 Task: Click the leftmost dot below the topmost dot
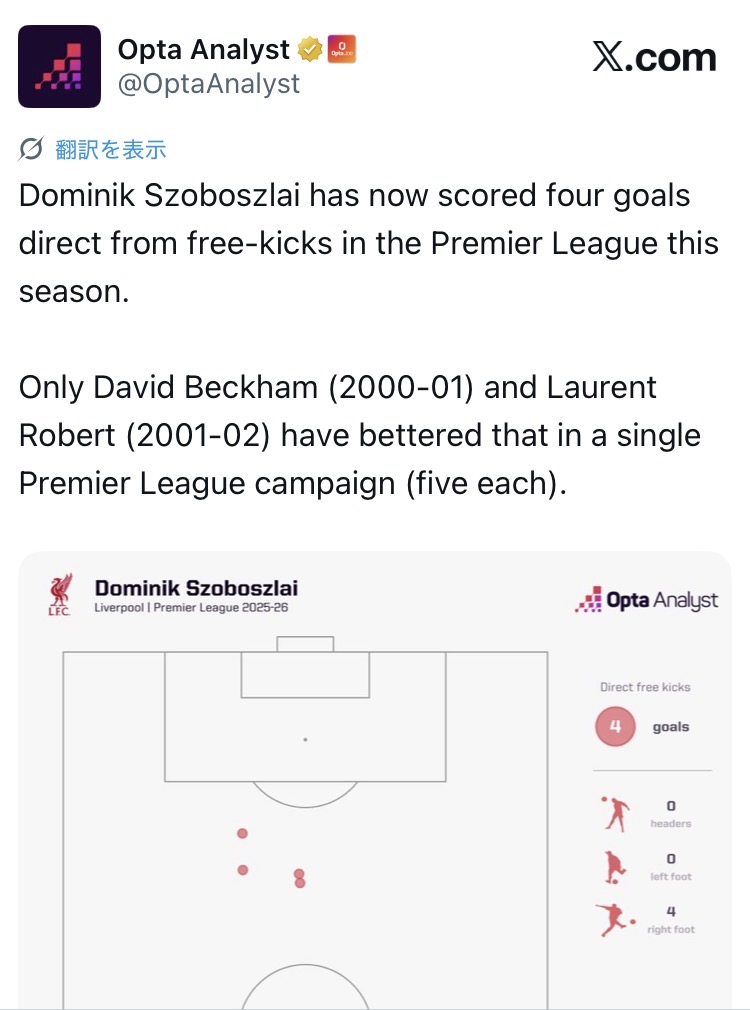point(242,870)
